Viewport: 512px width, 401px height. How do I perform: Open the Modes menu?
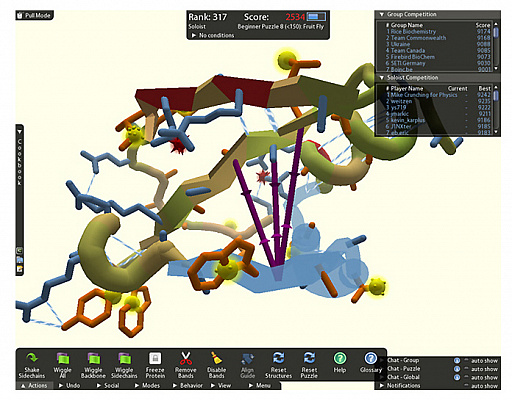coord(147,386)
